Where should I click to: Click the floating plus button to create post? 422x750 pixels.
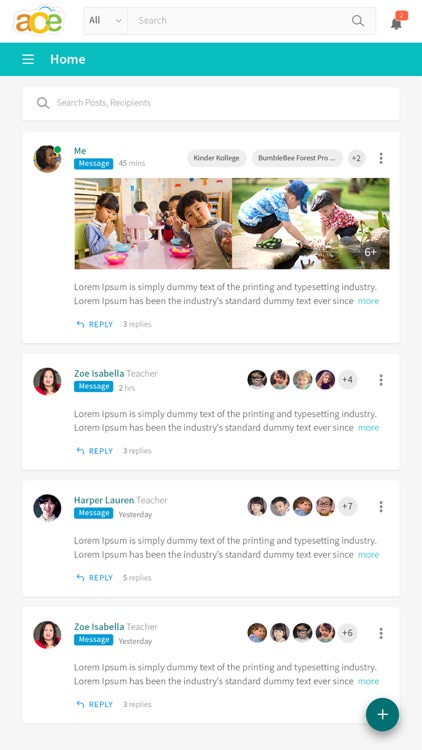coord(382,715)
